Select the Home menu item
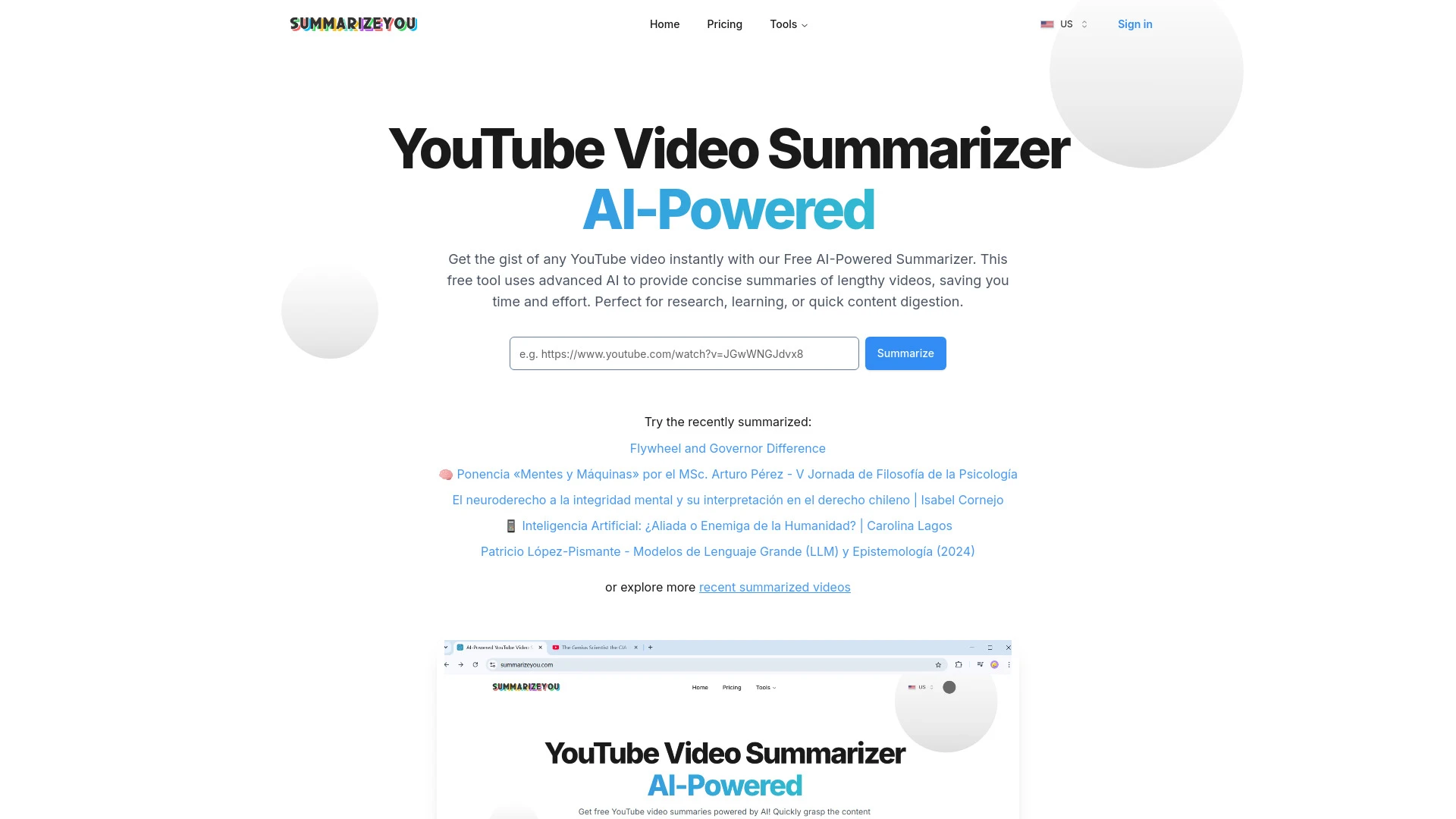 coord(665,24)
